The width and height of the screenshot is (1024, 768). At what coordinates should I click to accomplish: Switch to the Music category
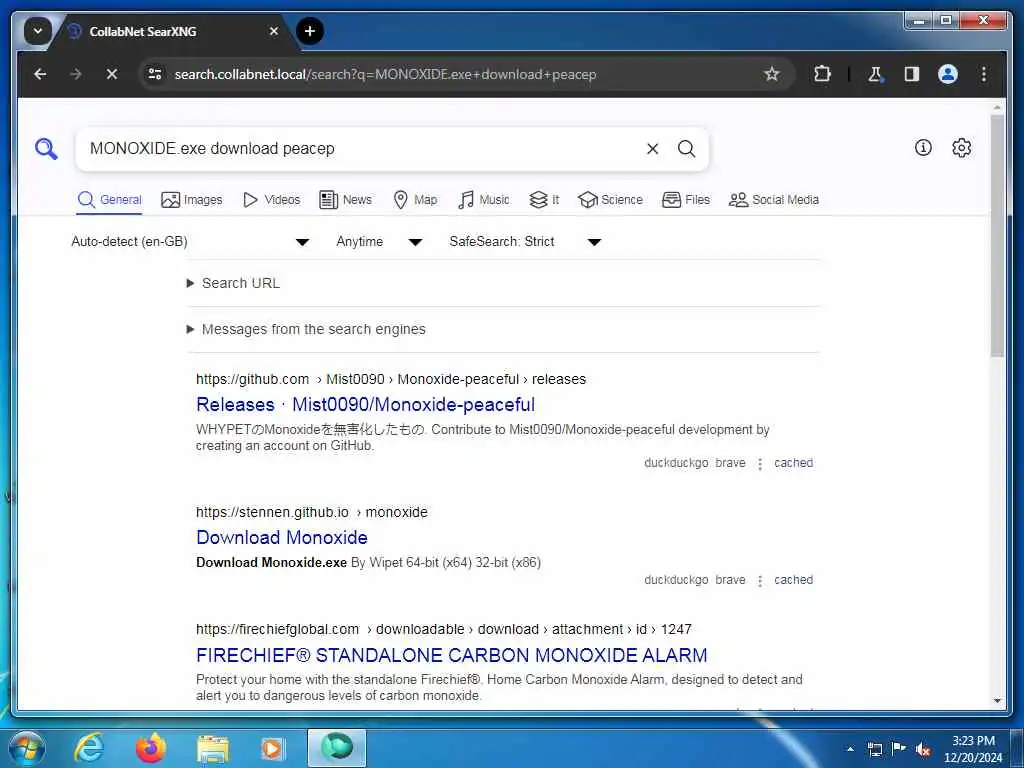tap(483, 200)
